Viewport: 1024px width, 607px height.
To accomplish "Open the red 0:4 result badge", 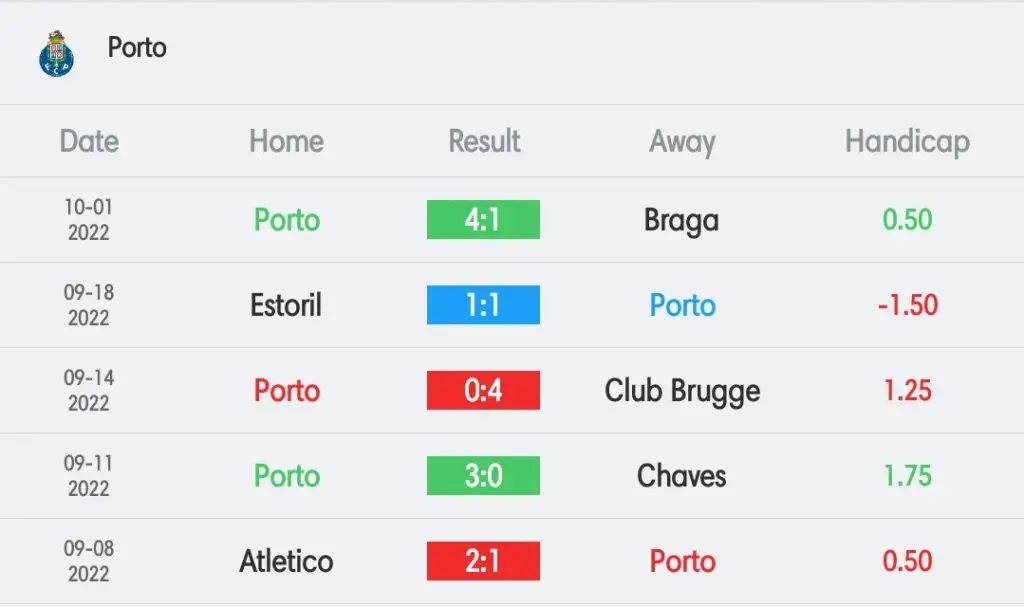I will (x=483, y=391).
